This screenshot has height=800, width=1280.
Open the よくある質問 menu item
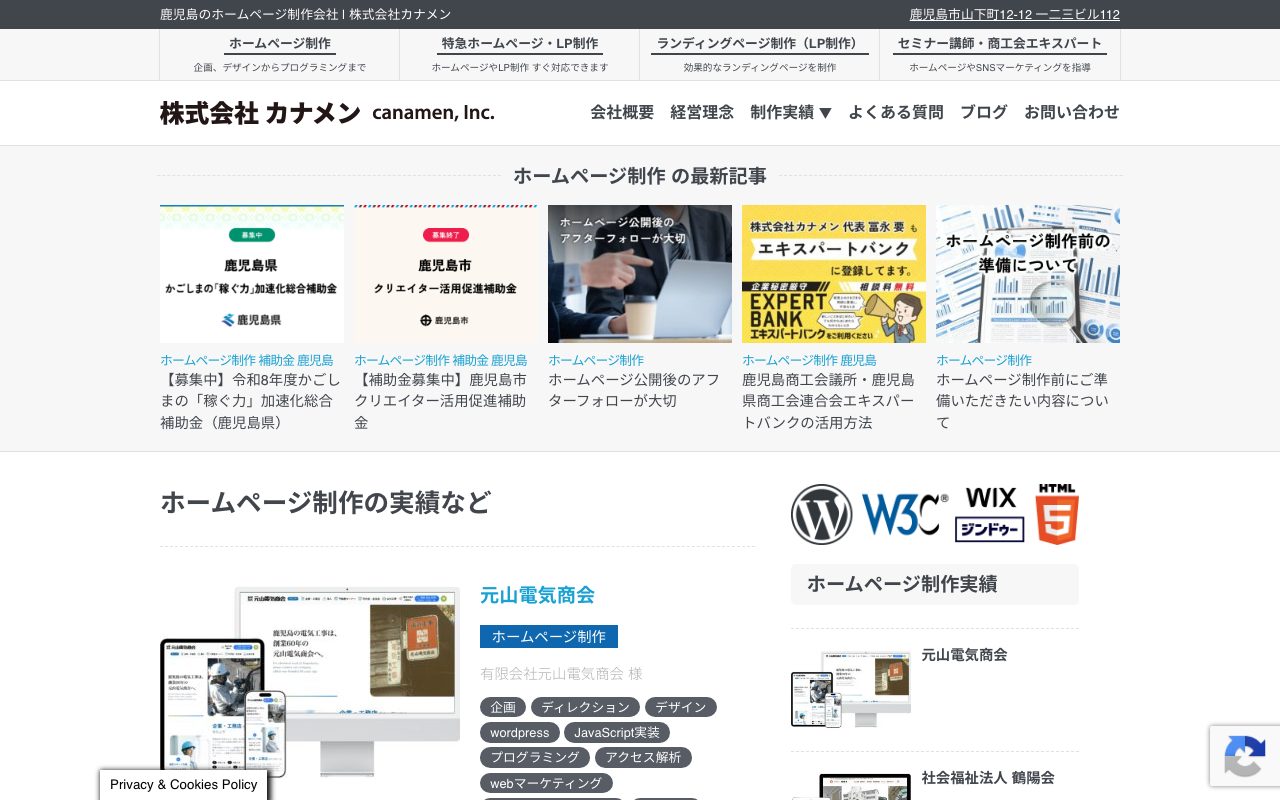tap(896, 112)
